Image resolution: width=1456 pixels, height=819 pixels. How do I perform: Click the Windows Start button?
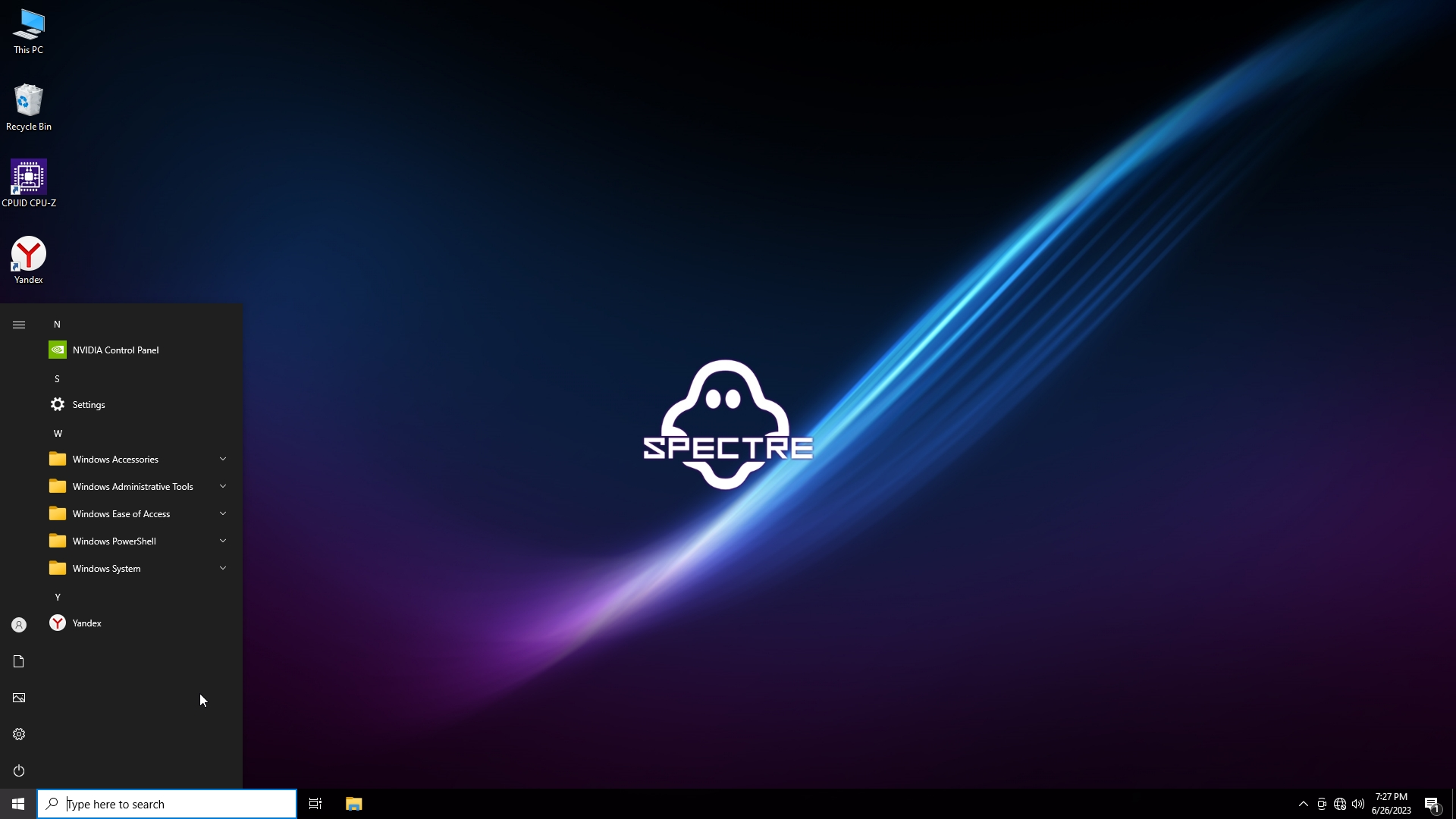click(18, 804)
